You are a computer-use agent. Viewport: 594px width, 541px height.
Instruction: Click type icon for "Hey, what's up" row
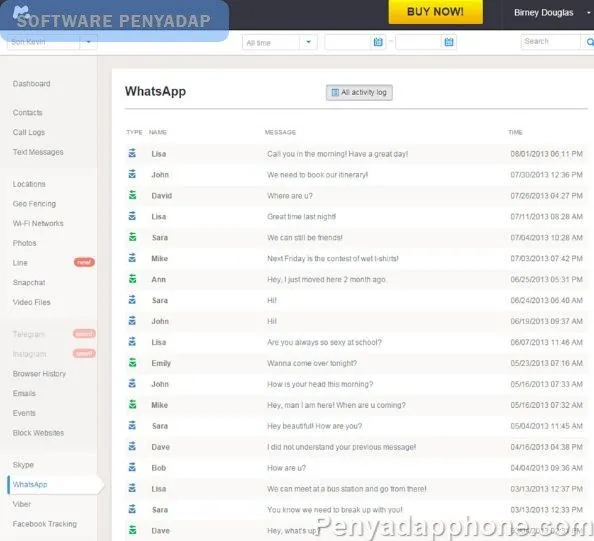coord(132,530)
